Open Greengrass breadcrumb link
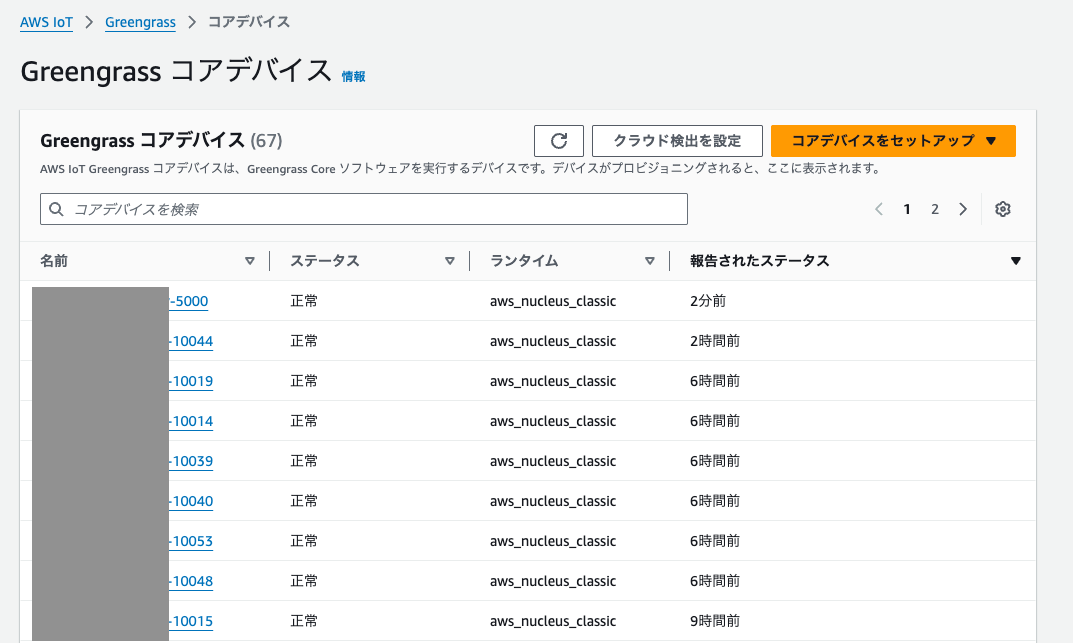 click(140, 23)
